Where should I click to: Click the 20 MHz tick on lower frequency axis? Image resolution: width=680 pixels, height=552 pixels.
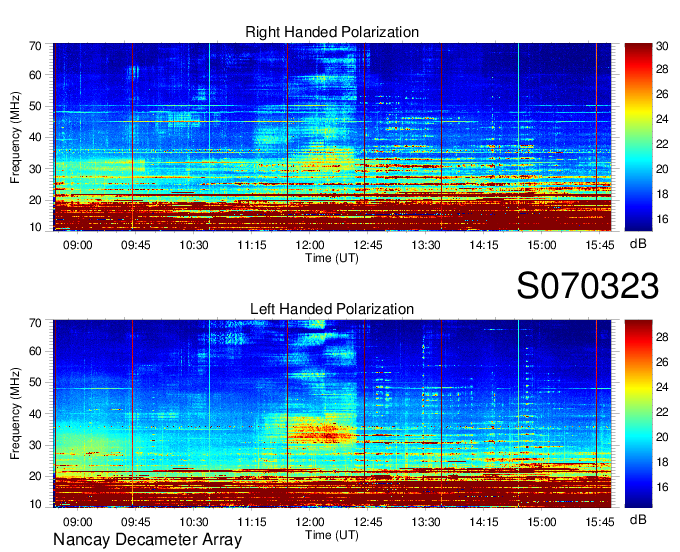tap(36, 477)
